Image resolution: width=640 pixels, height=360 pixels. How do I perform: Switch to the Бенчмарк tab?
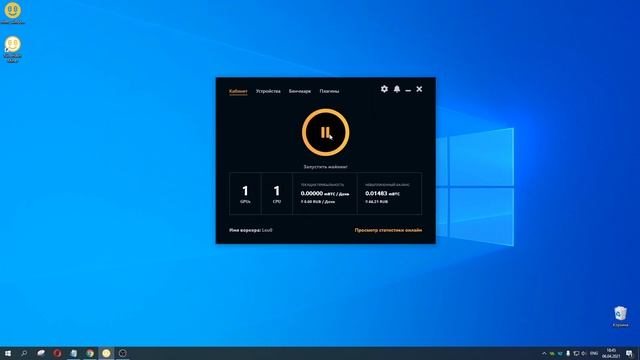300,91
